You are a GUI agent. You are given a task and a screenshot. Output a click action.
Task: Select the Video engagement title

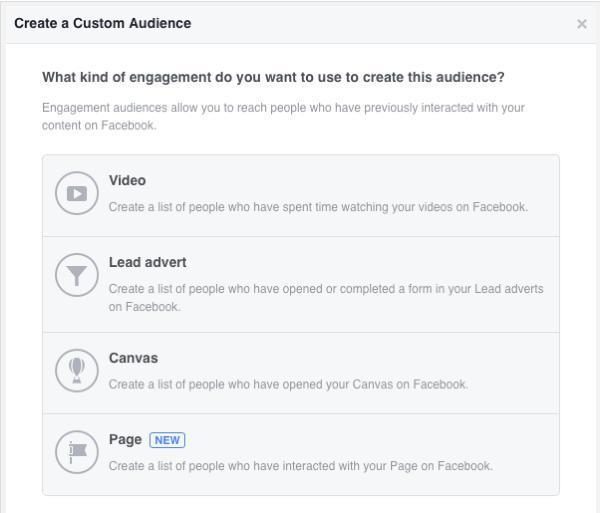pos(127,180)
